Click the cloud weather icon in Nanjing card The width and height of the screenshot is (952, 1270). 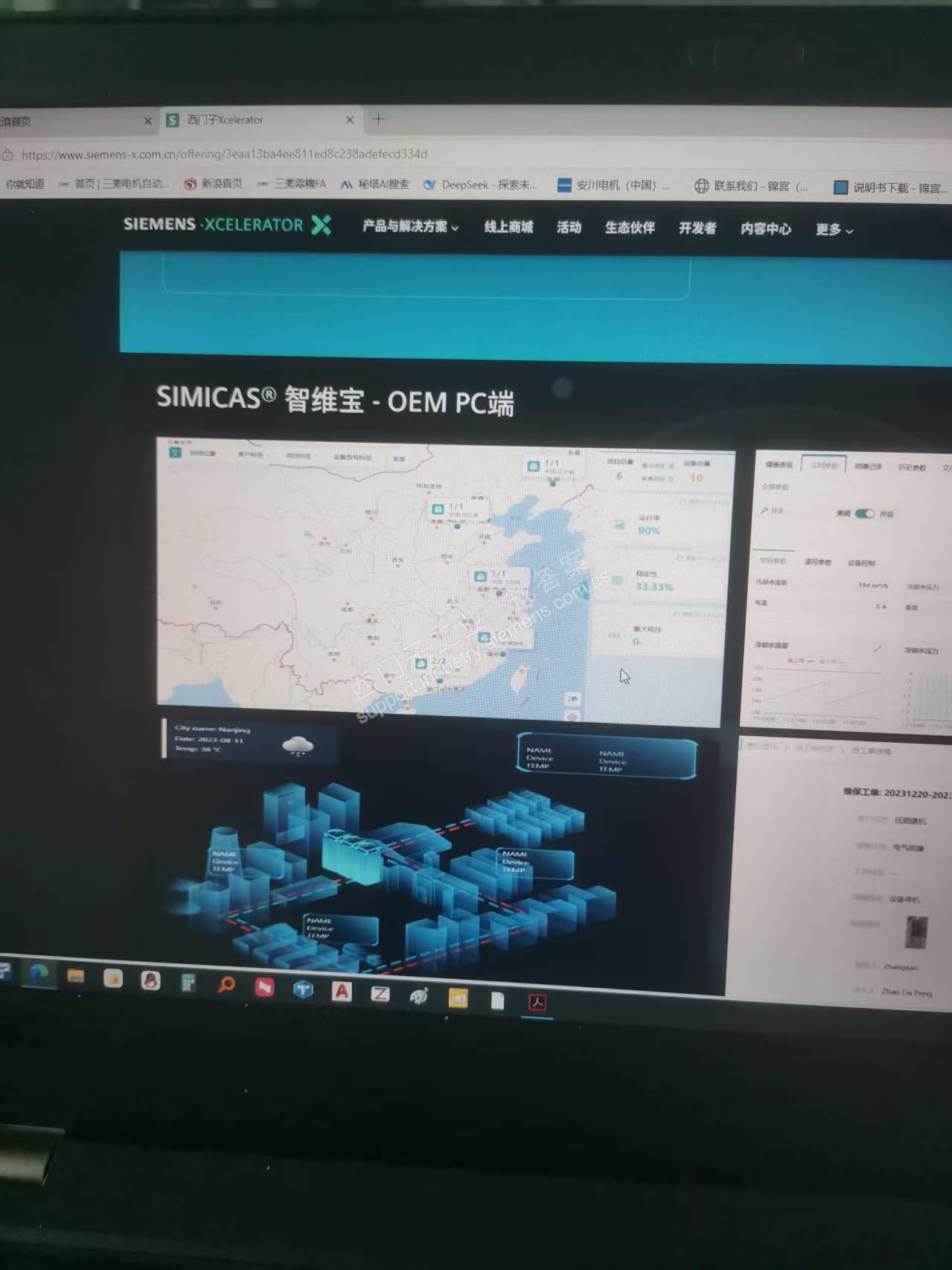point(298,744)
